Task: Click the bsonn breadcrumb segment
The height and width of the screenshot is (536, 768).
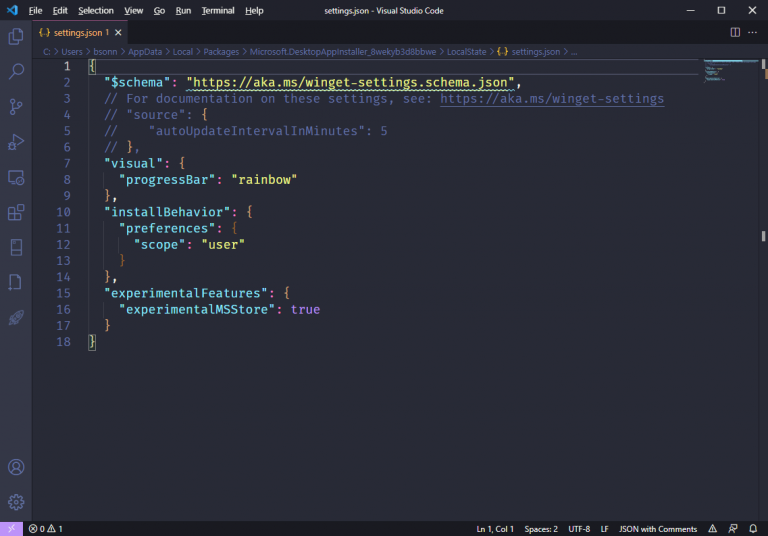Action: pos(105,51)
